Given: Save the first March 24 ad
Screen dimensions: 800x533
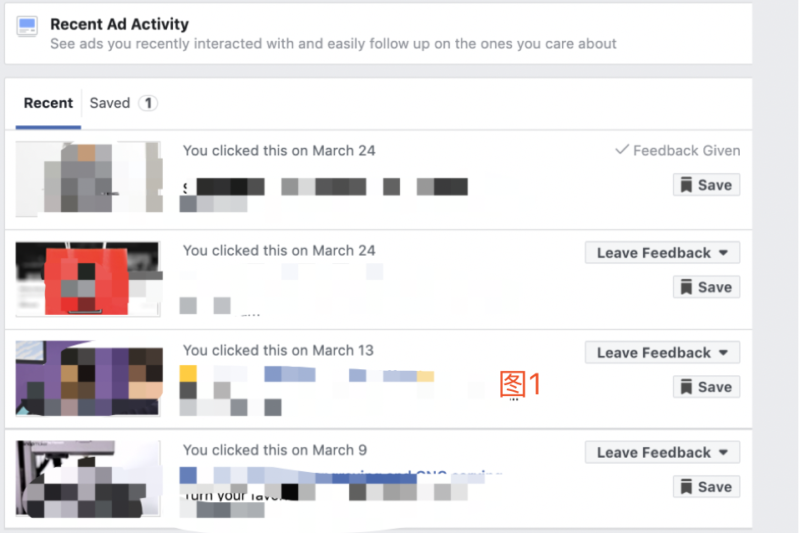Looking at the screenshot, I should coord(706,185).
